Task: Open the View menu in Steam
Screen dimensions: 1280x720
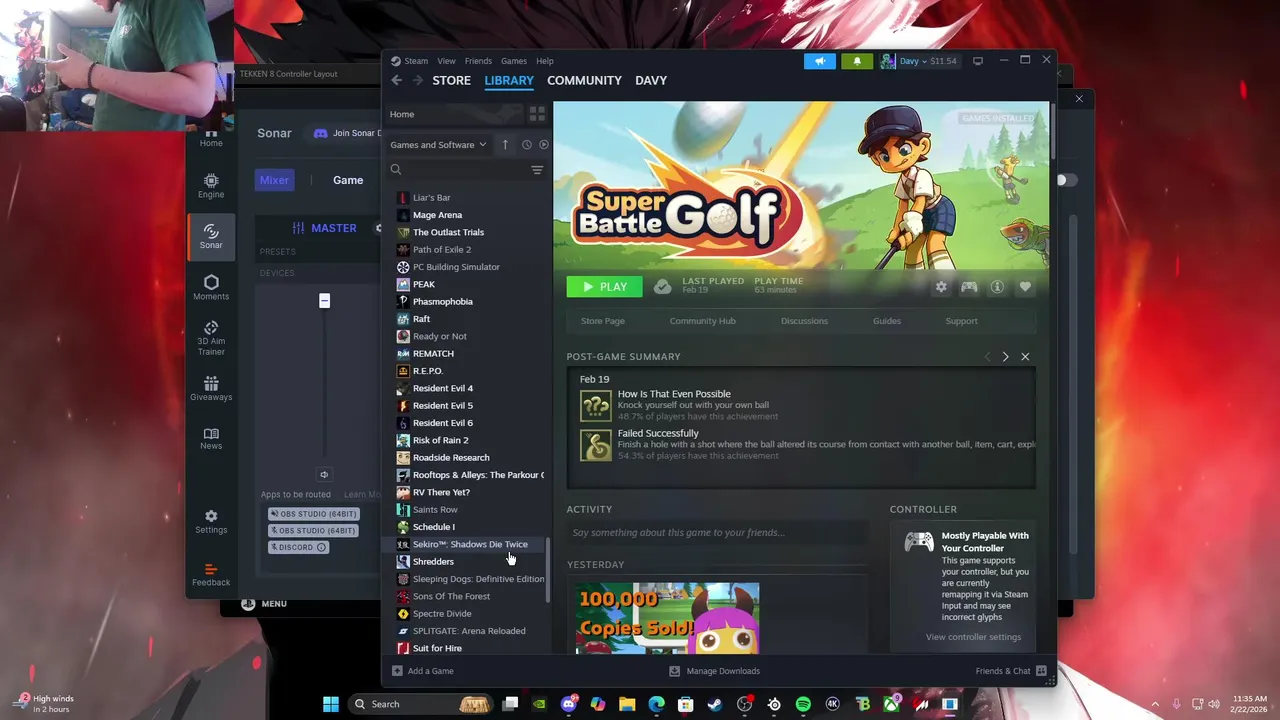Action: [x=446, y=61]
